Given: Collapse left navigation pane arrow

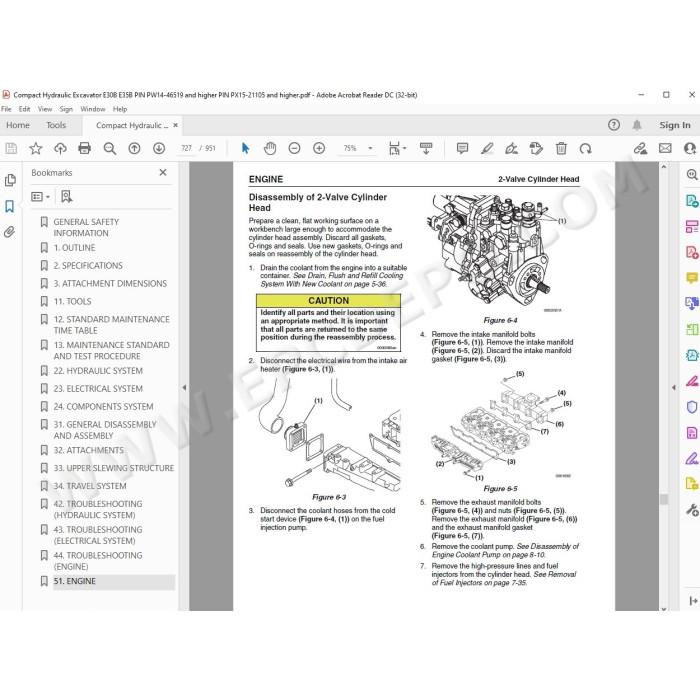Looking at the screenshot, I should tap(184, 388).
